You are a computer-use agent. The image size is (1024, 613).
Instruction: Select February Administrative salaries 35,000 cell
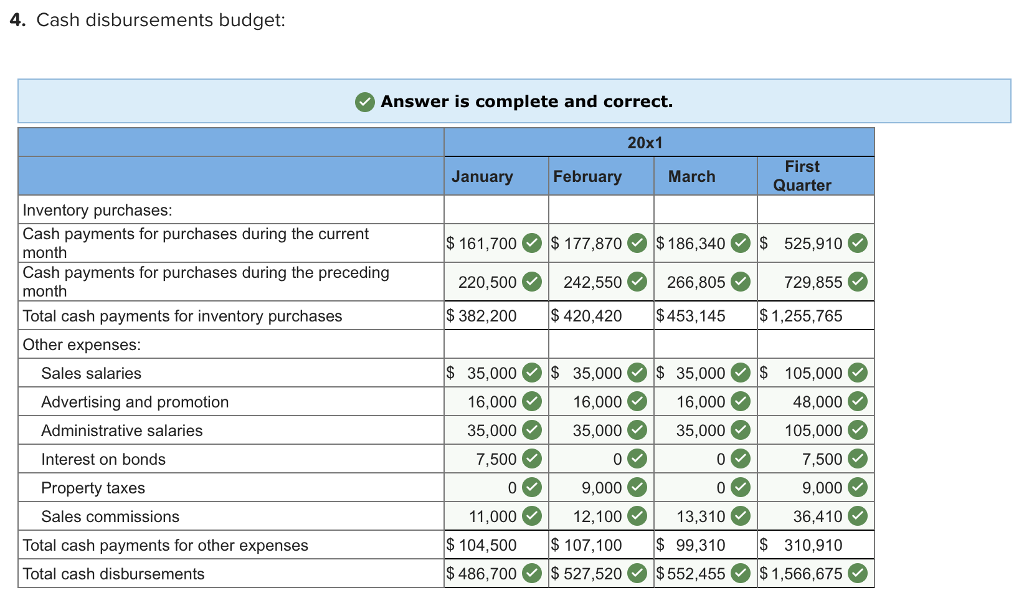click(601, 430)
